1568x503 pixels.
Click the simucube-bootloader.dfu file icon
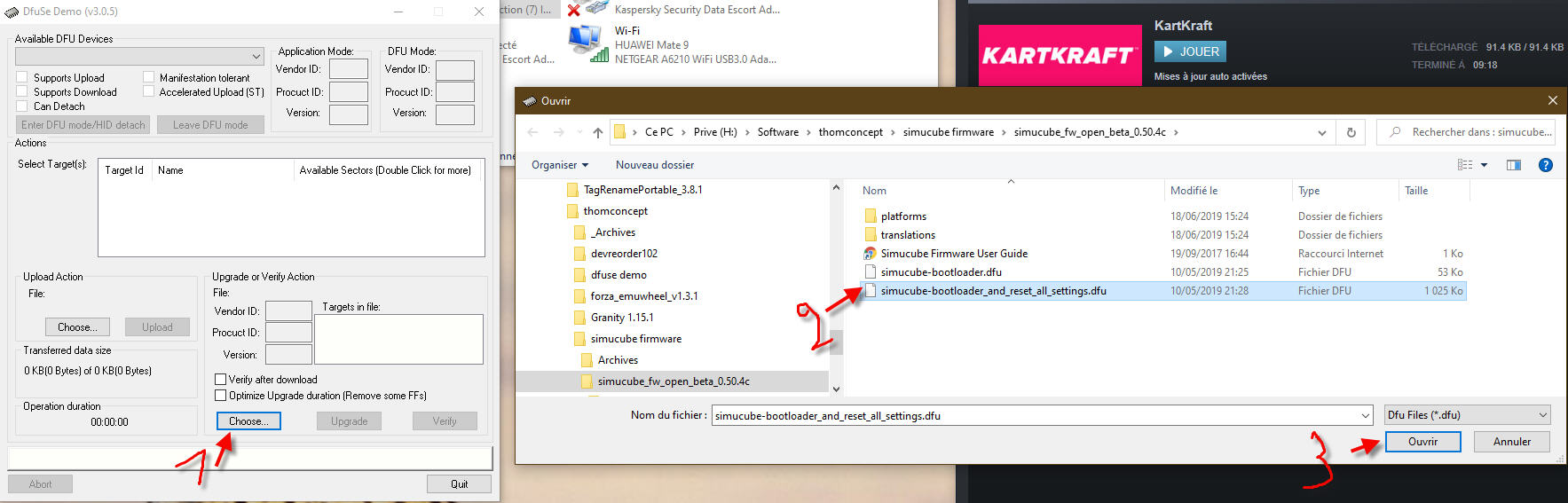click(x=870, y=271)
